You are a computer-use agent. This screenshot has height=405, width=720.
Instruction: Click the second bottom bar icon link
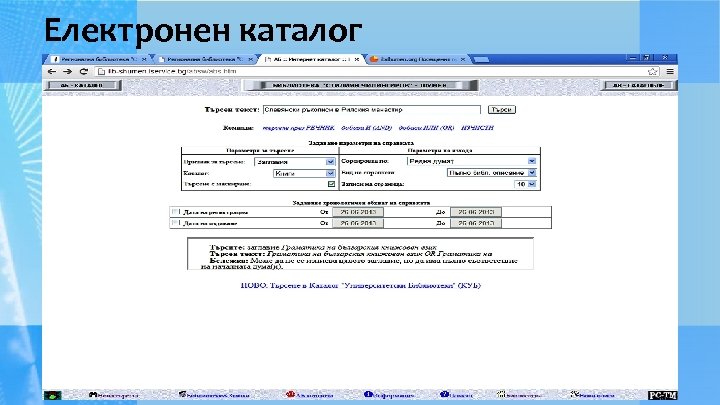214,394
